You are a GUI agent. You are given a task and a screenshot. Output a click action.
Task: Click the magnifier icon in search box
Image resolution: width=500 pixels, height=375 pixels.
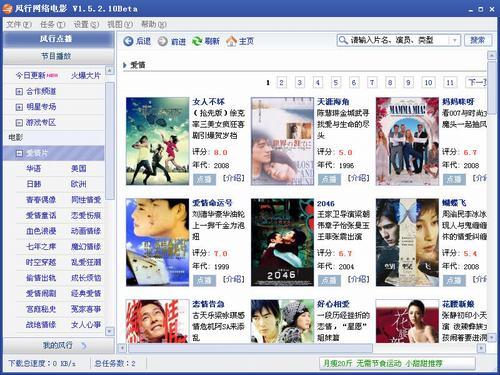[343, 40]
